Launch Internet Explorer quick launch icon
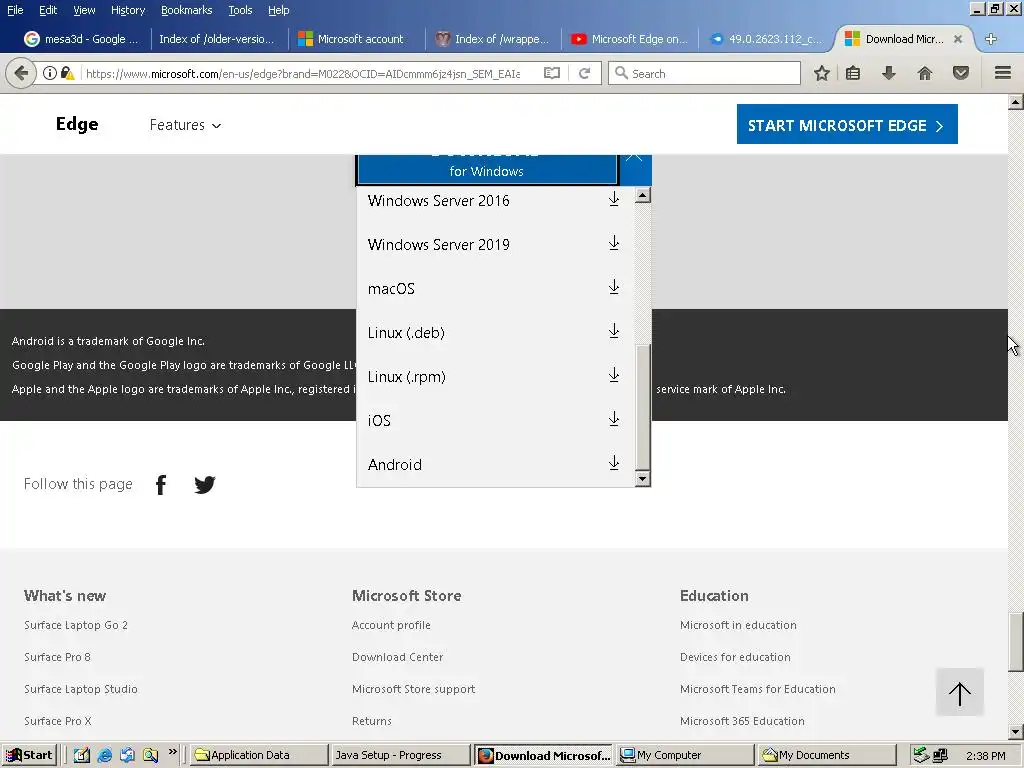 point(104,756)
